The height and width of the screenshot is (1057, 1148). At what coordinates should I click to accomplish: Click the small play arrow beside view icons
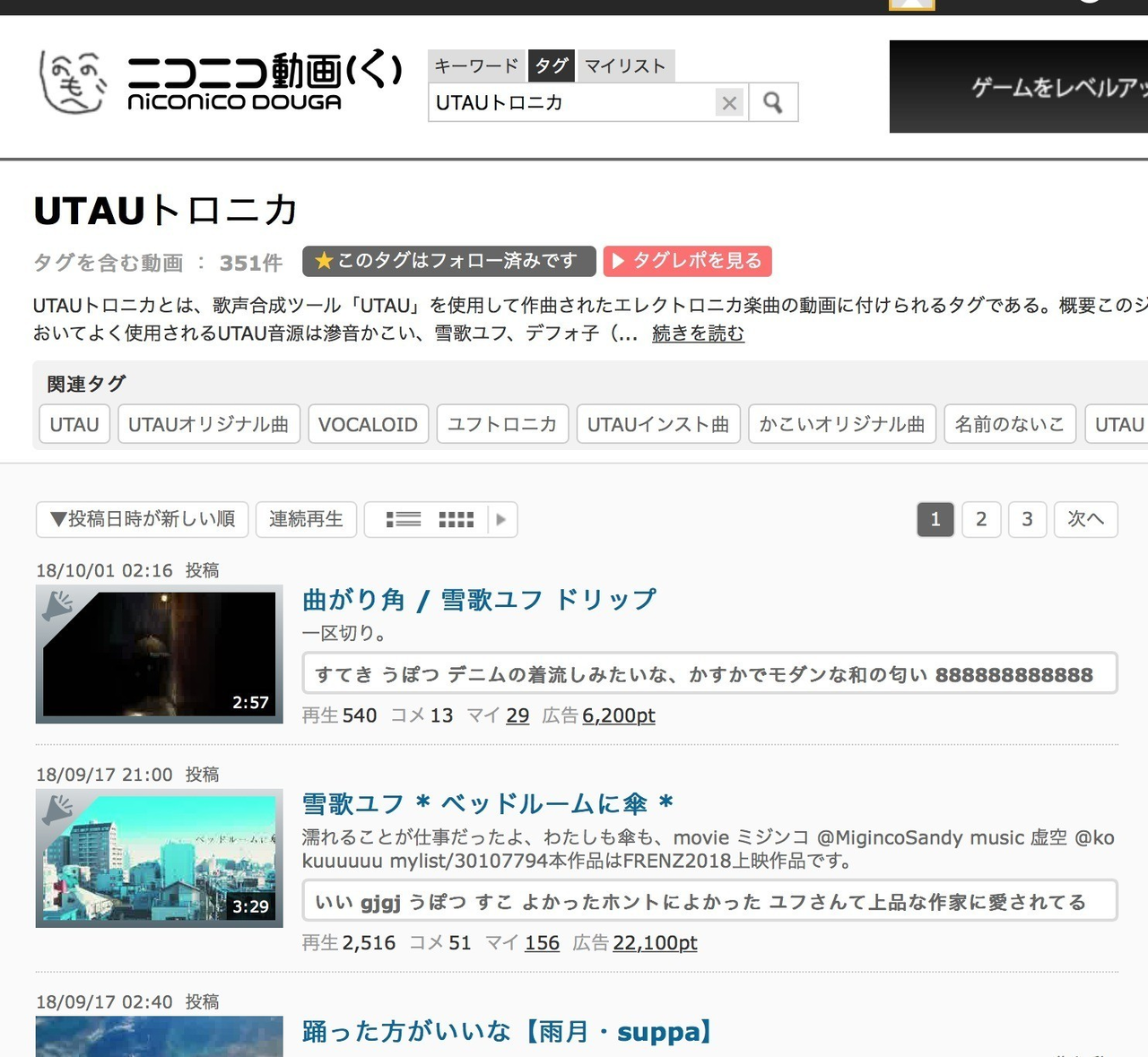pos(501,519)
